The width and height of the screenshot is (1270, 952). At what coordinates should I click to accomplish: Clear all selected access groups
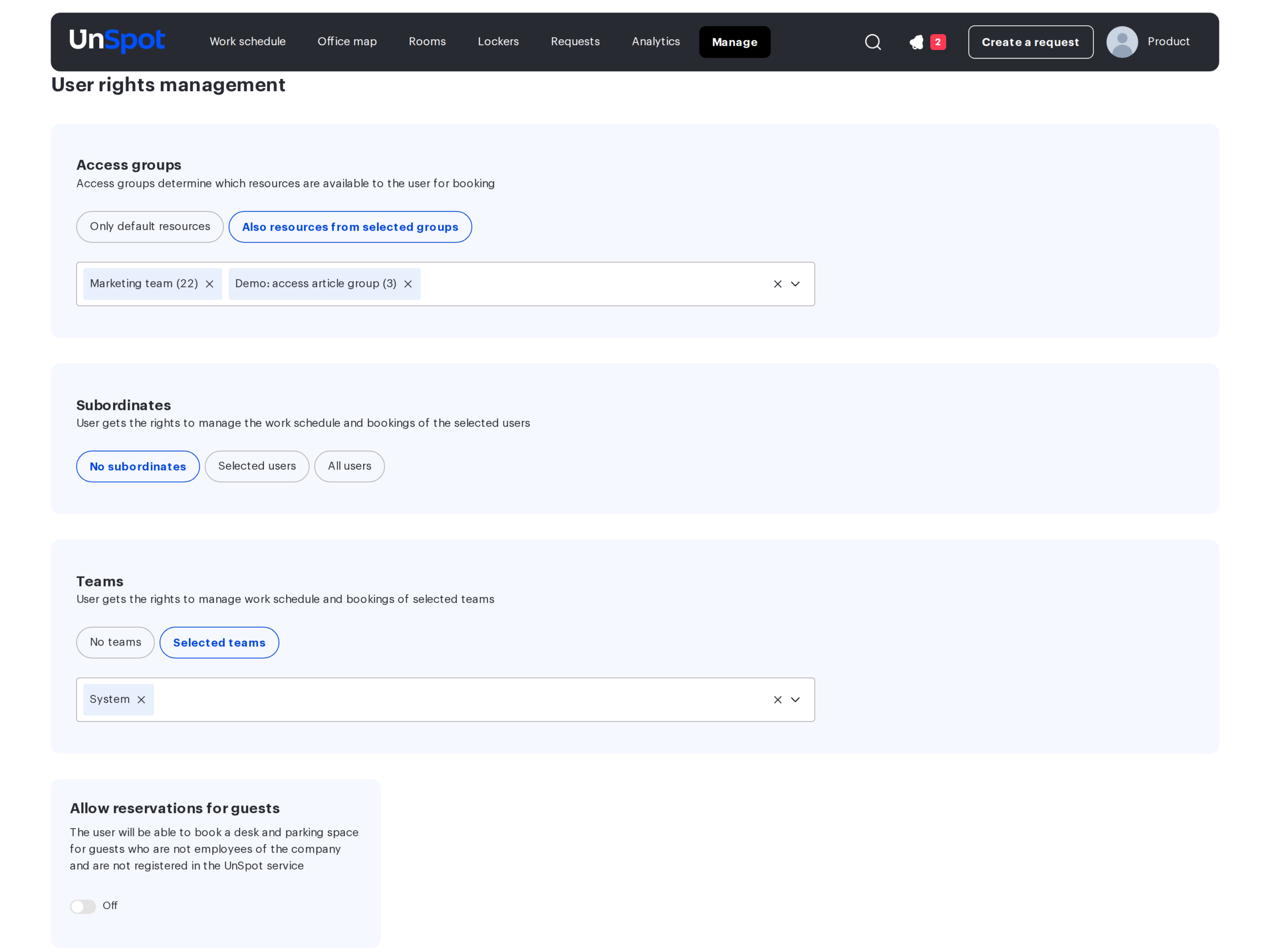[777, 284]
